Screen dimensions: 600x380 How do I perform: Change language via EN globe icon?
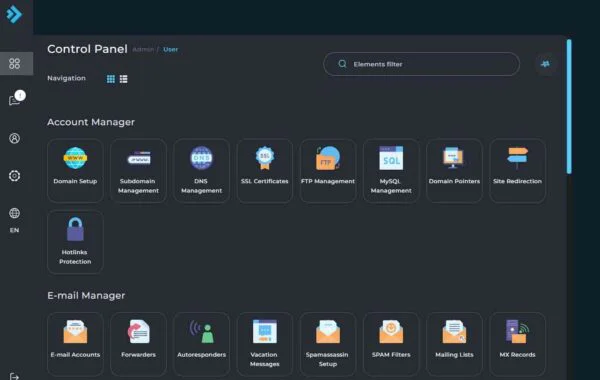(x=15, y=220)
